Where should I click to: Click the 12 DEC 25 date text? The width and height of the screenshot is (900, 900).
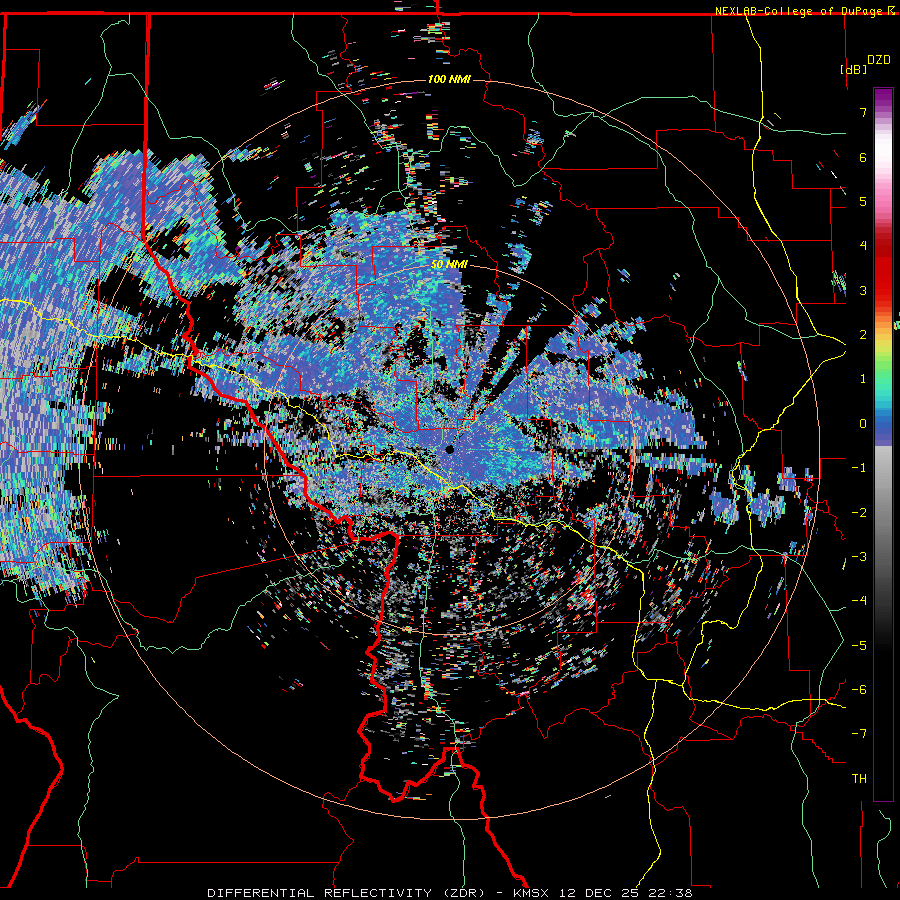pos(599,893)
